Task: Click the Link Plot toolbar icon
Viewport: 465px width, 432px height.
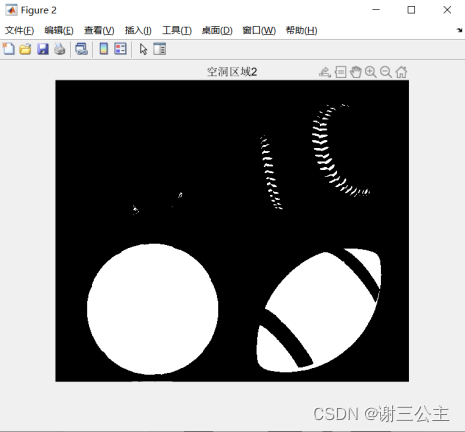Action: click(x=81, y=49)
